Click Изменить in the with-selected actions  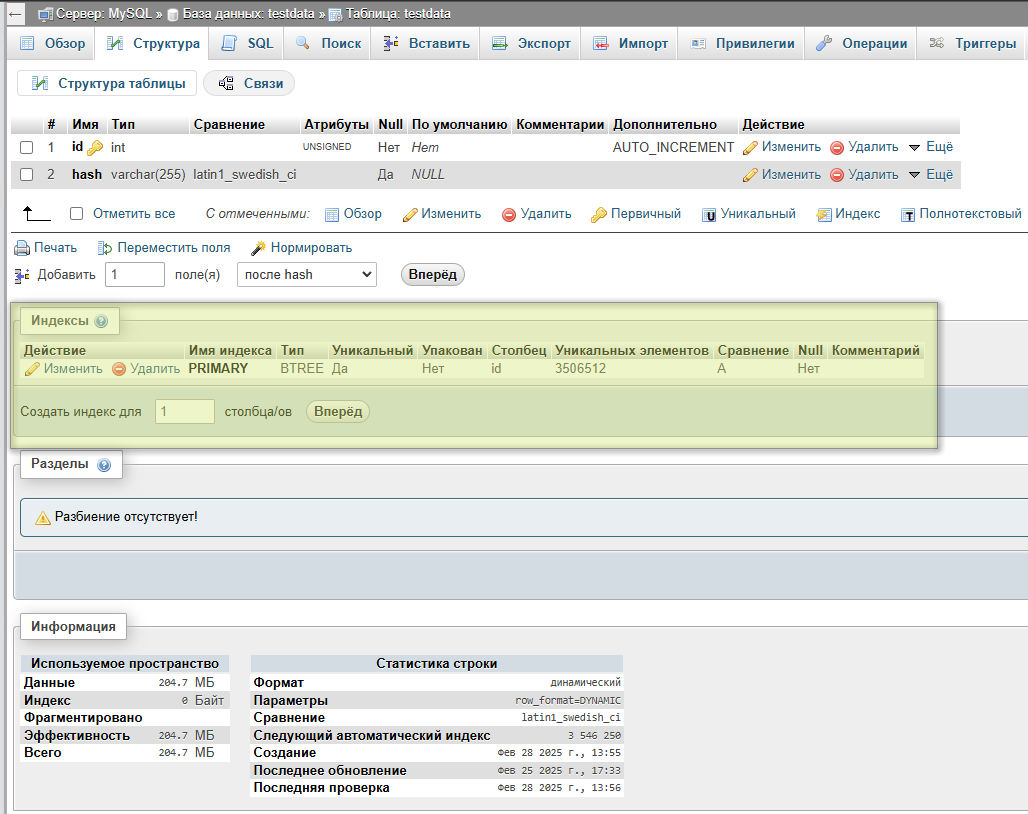[442, 214]
